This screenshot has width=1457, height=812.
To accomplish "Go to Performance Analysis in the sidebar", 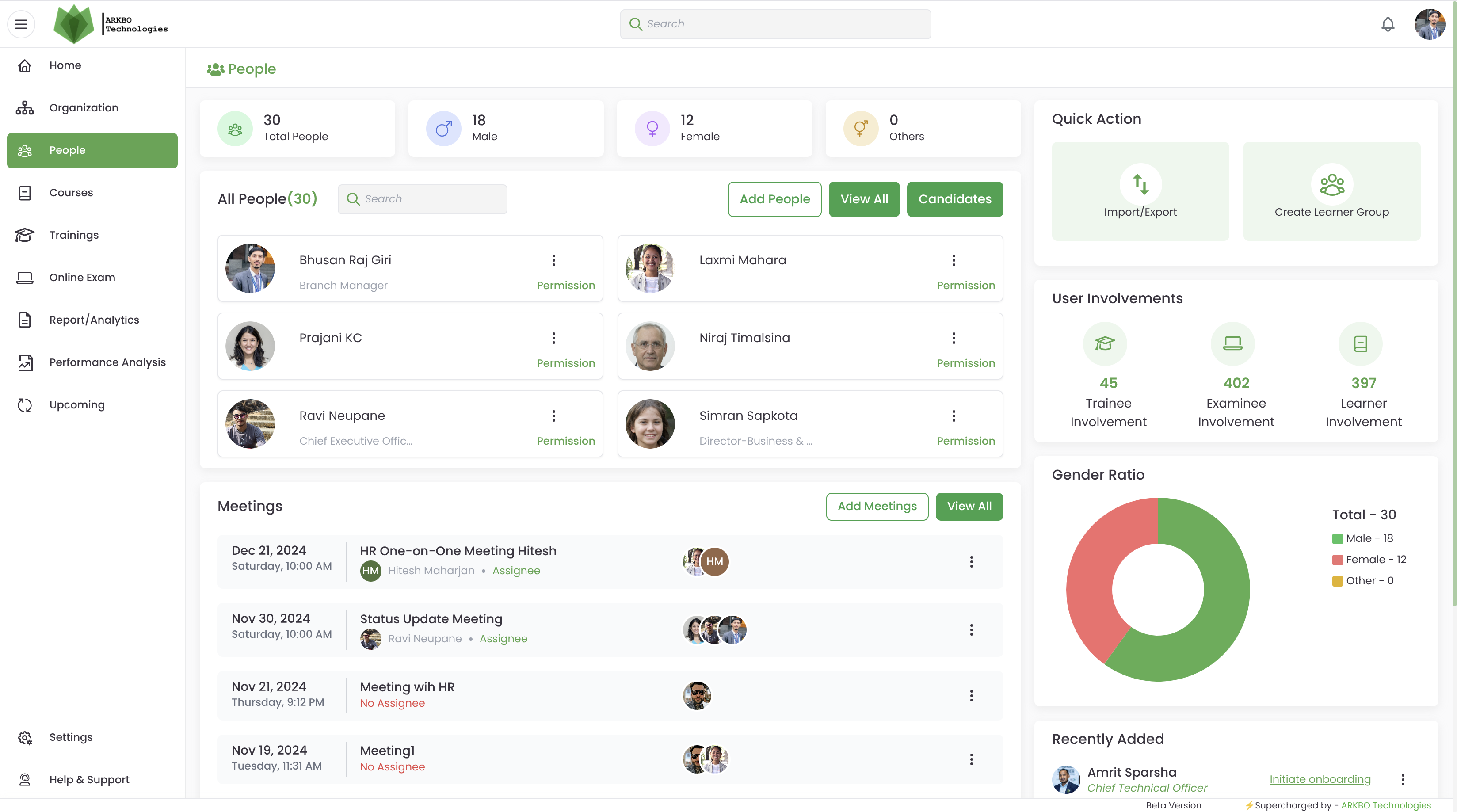I will point(107,362).
